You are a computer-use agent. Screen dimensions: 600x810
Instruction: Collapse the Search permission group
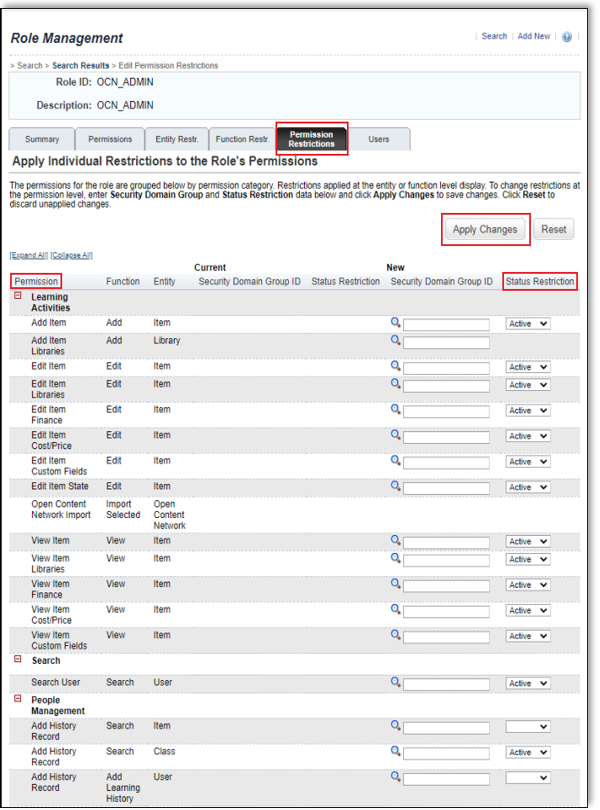click(x=17, y=660)
